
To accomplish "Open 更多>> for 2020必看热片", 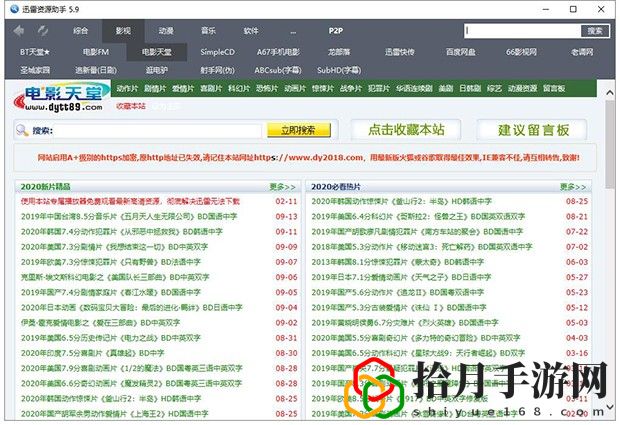I will pos(573,187).
